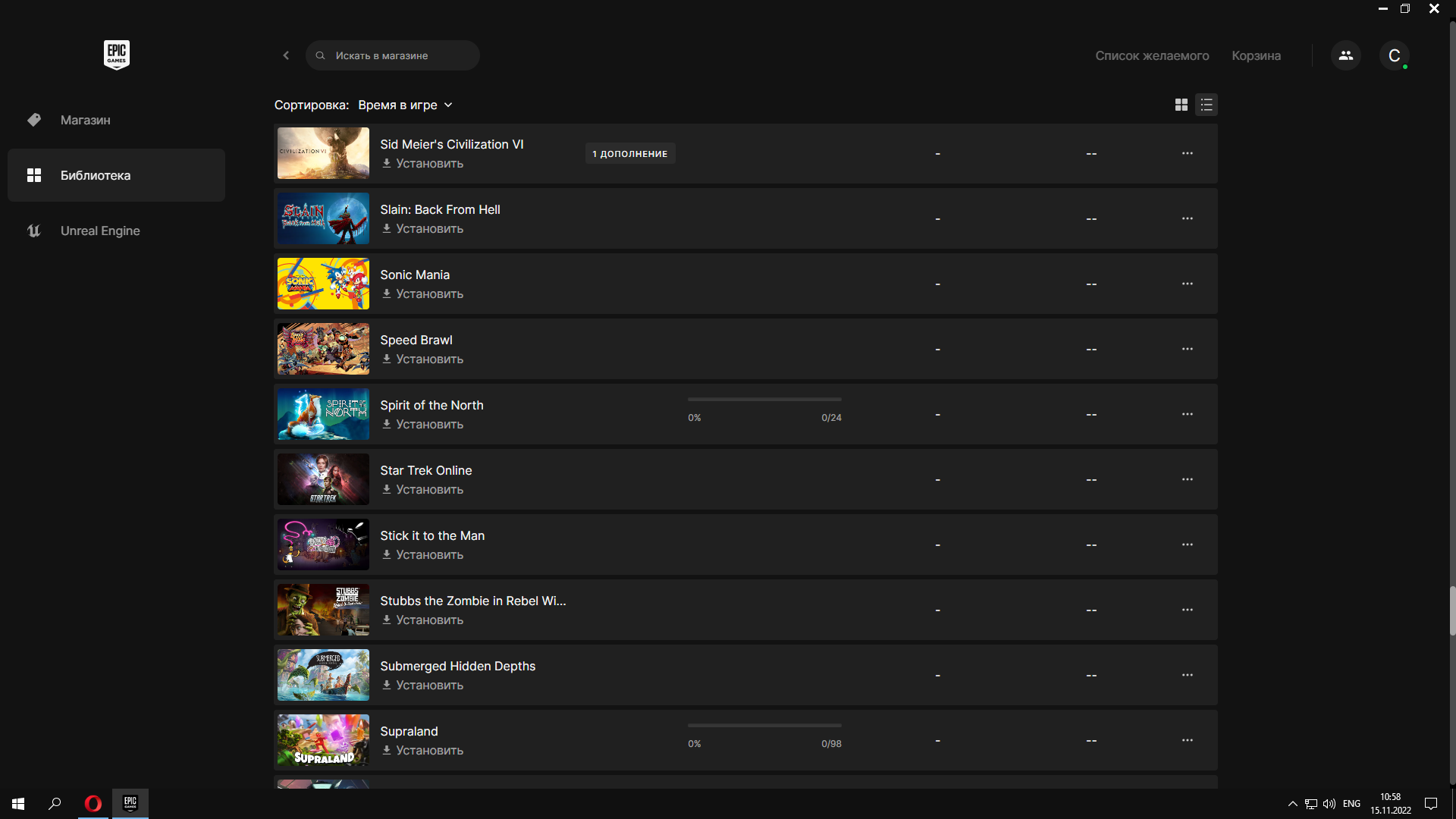Install Stubbs the Zombie
This screenshot has height=819, width=1456.
pyautogui.click(x=422, y=620)
